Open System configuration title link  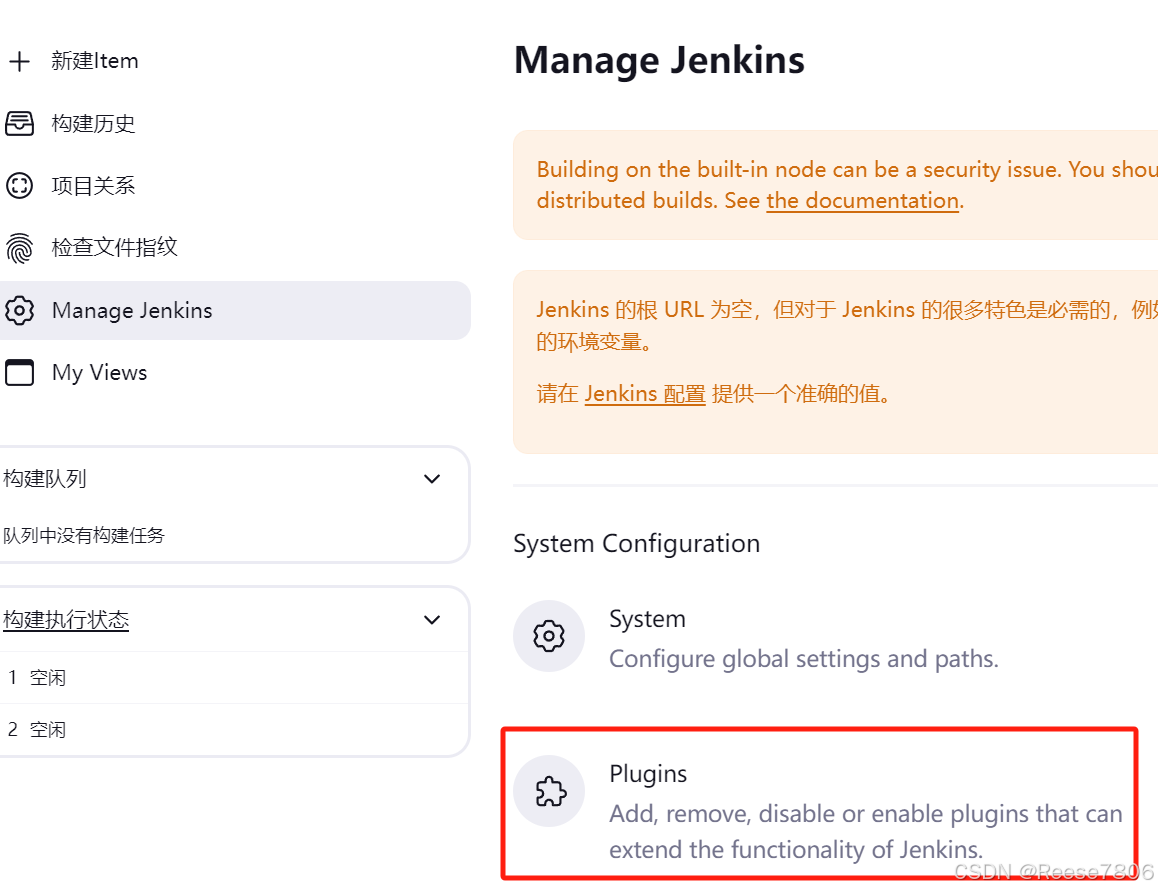(x=647, y=619)
